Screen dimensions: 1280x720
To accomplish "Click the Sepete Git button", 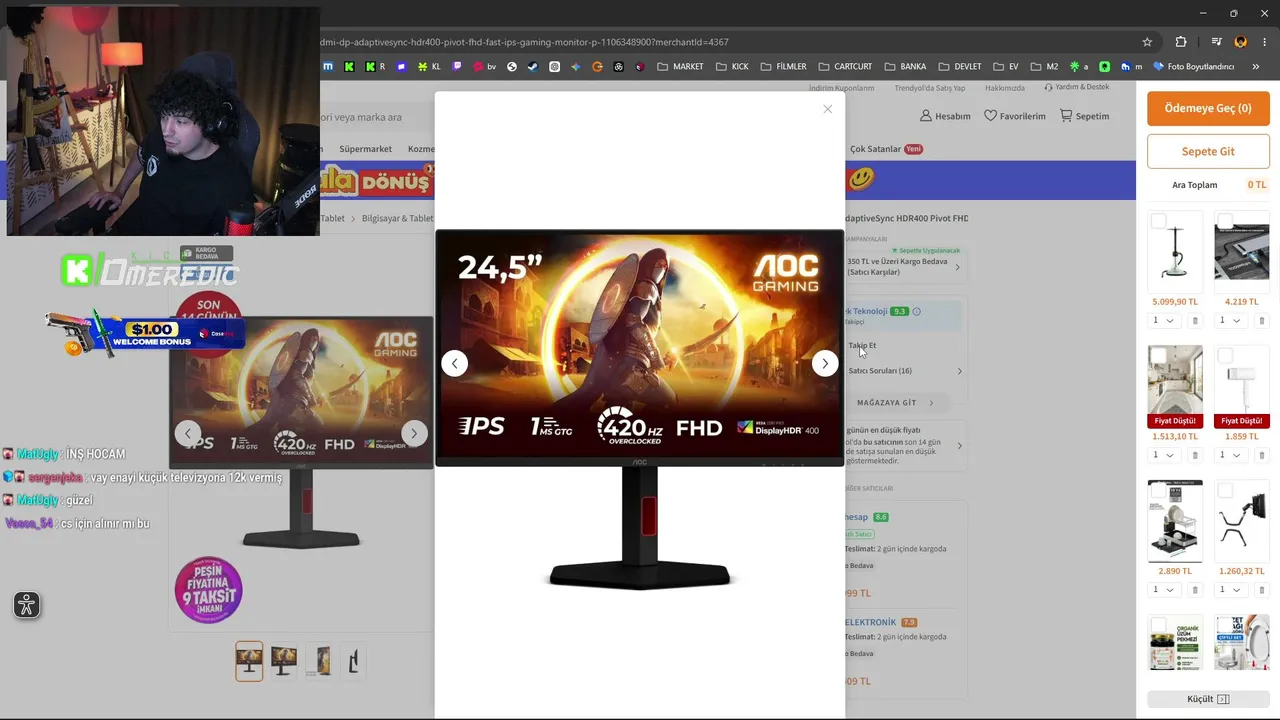I will pos(1208,151).
